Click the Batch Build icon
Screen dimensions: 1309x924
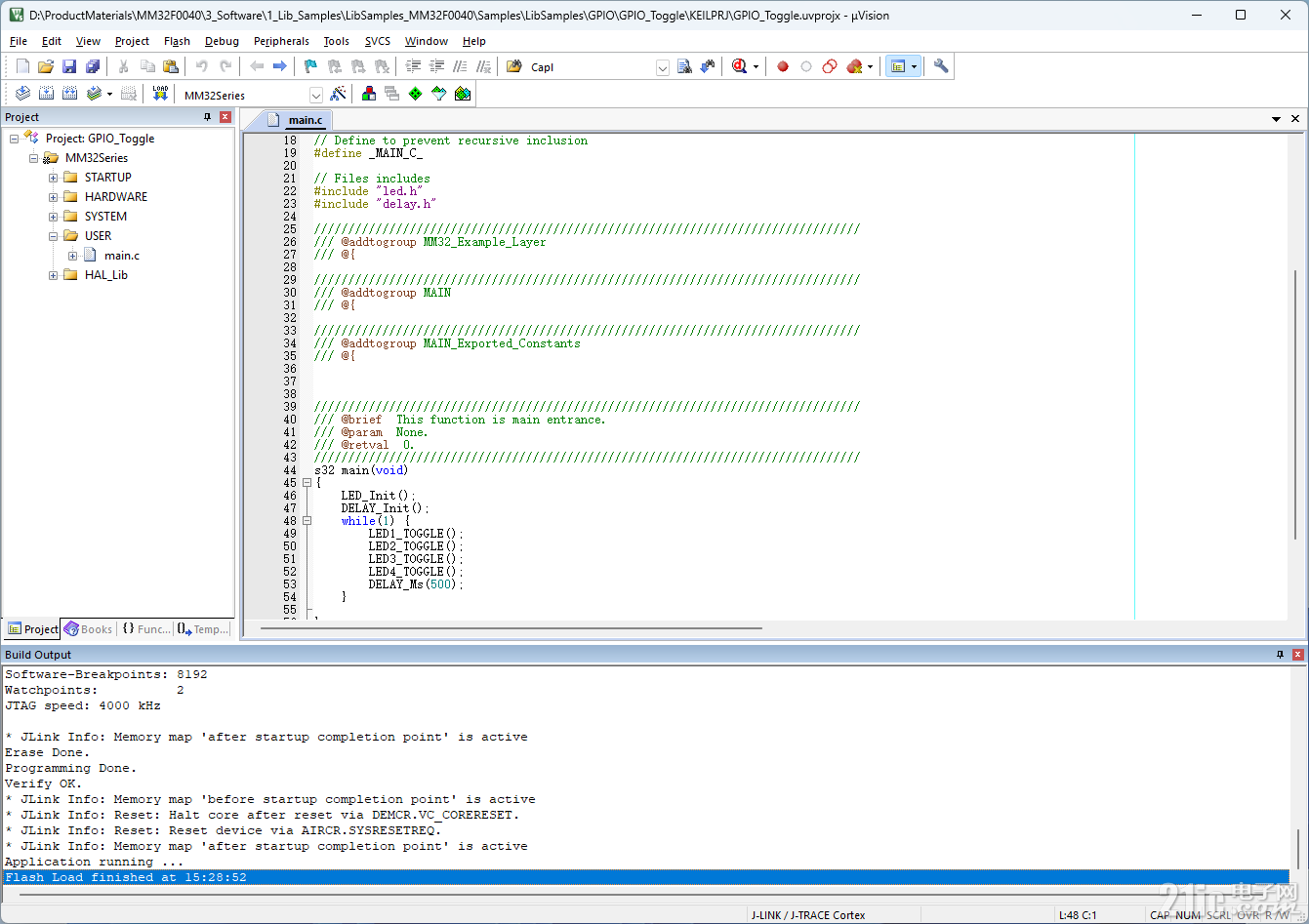[x=94, y=94]
